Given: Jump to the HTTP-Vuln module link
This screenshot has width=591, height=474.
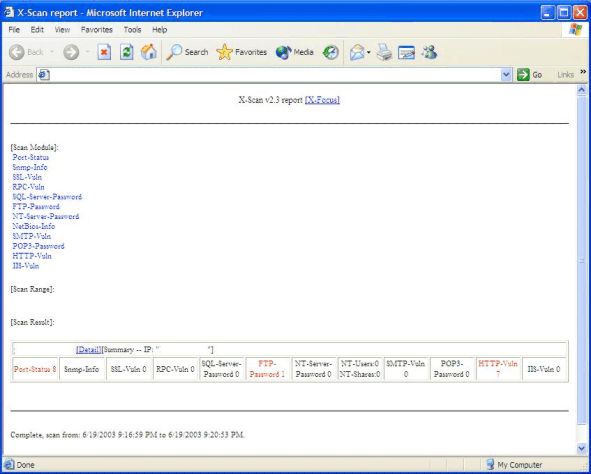Looking at the screenshot, I should pos(32,256).
